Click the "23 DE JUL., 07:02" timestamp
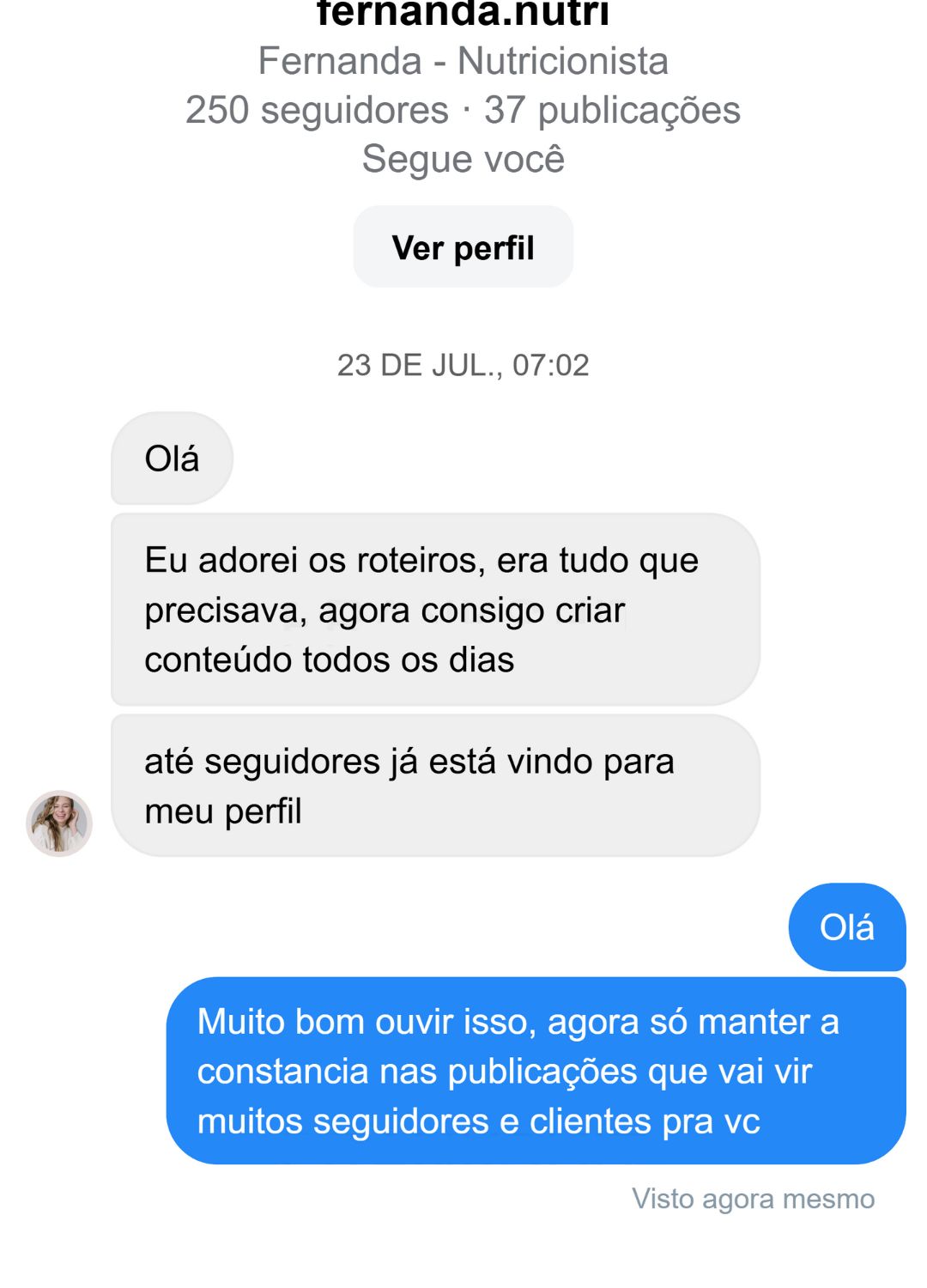 [x=463, y=365]
